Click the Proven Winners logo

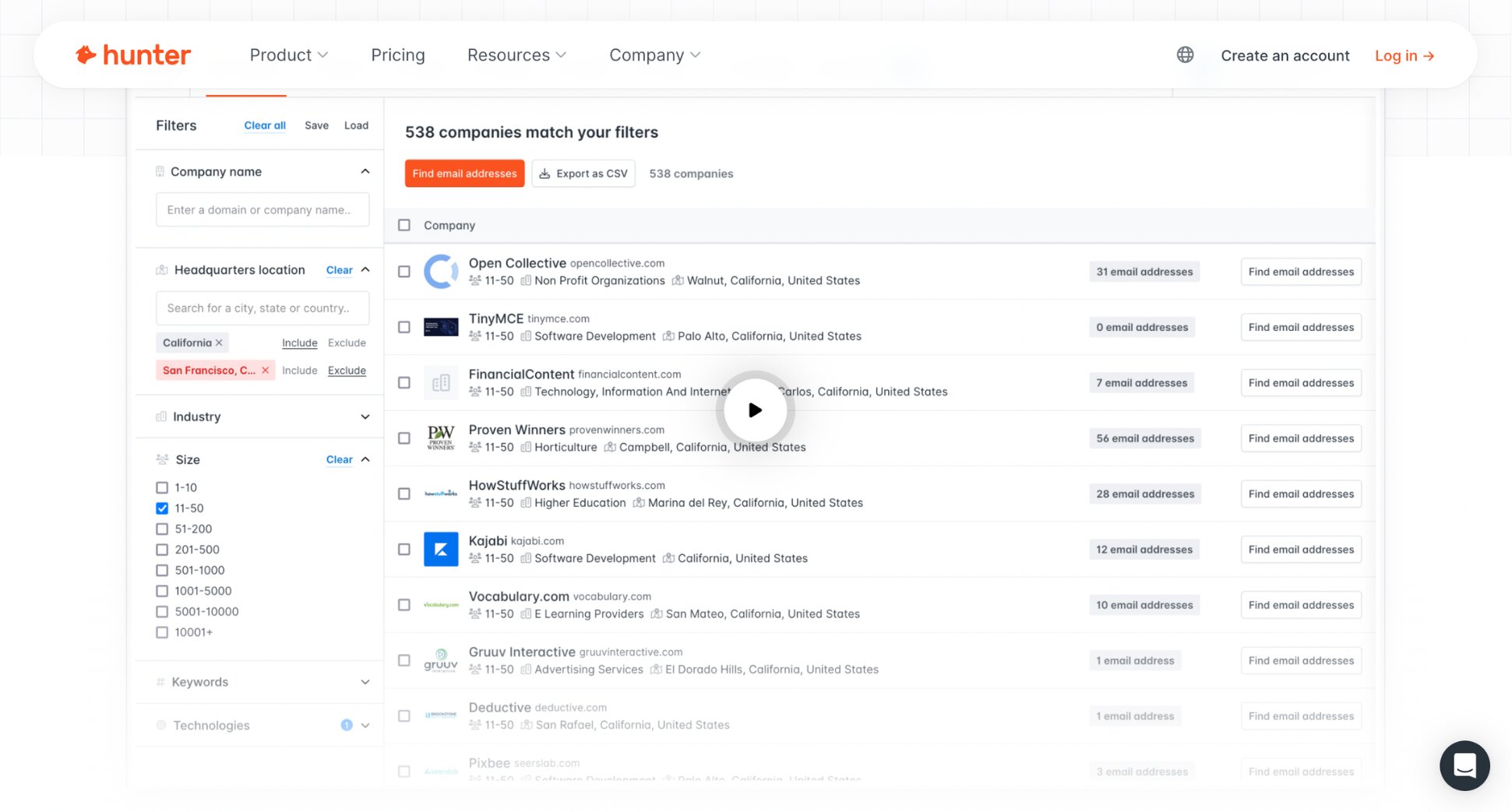click(x=441, y=438)
